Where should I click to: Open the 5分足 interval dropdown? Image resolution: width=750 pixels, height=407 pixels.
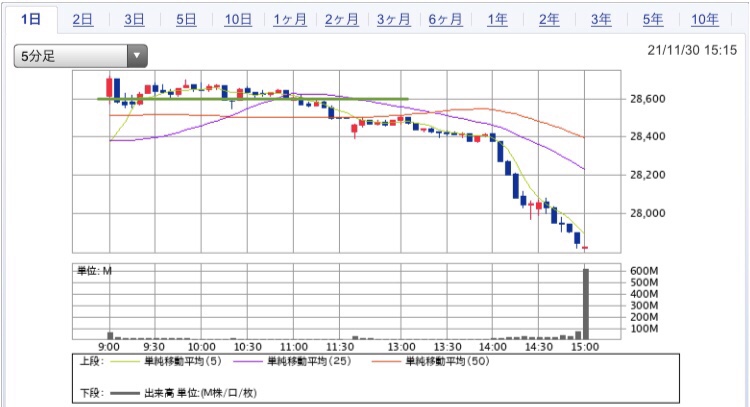(80, 56)
